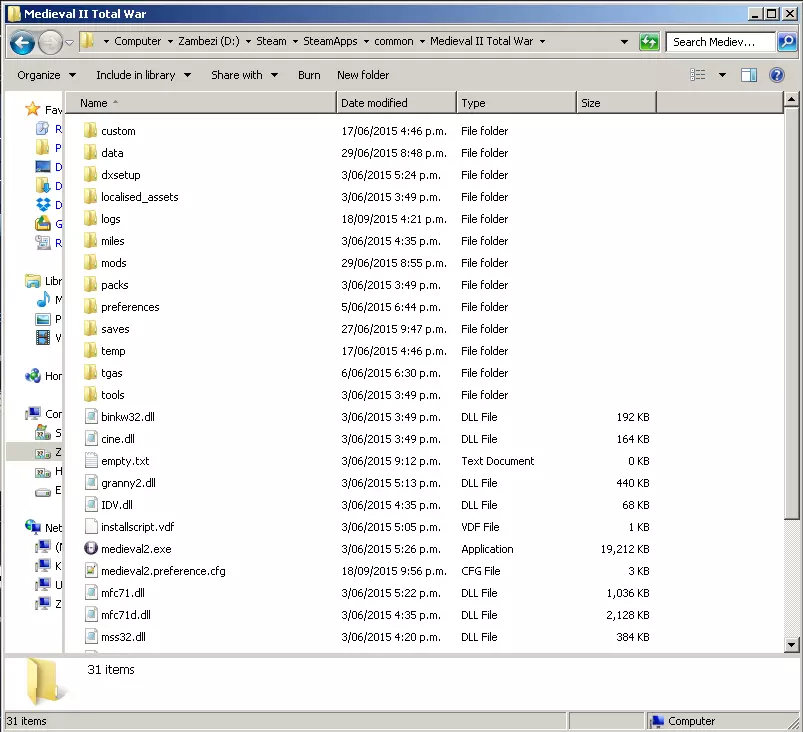Sort by the Type column header

pos(516,103)
